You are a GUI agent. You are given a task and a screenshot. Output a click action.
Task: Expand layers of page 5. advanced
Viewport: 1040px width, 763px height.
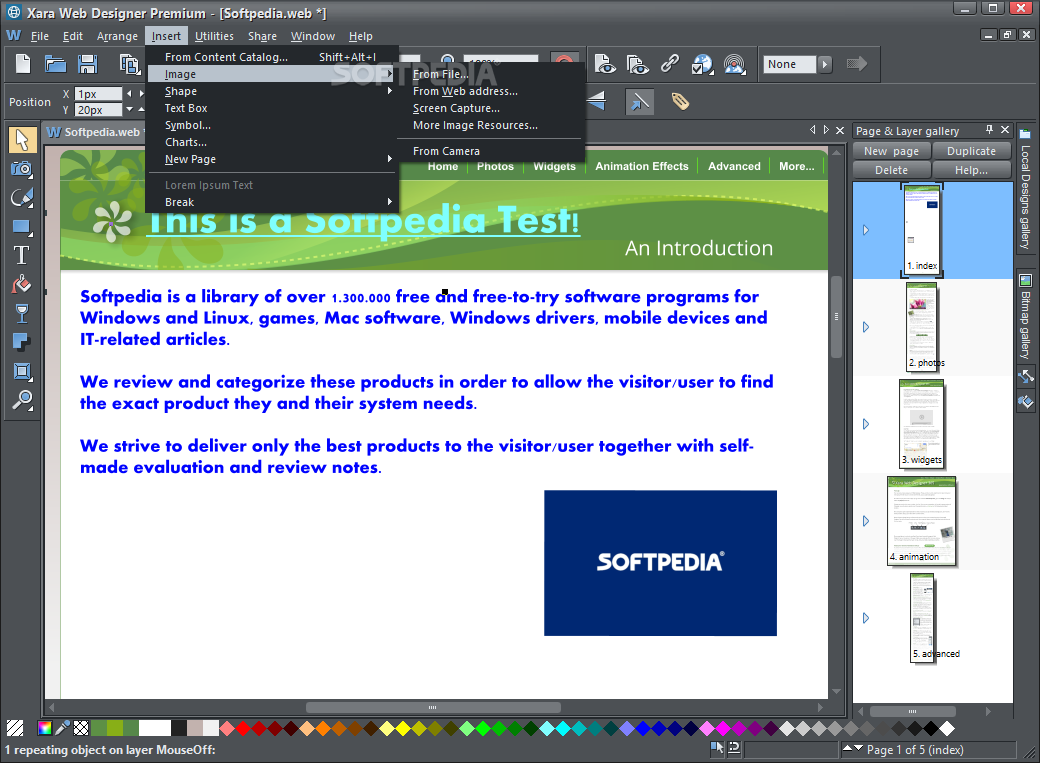(x=866, y=618)
